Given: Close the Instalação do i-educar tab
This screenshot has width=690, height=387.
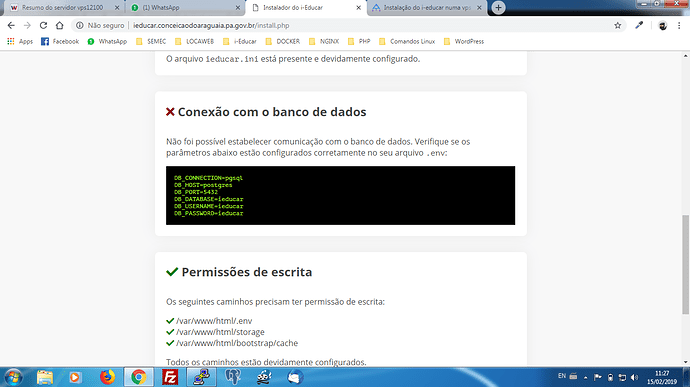Looking at the screenshot, I should pyautogui.click(x=479, y=7).
